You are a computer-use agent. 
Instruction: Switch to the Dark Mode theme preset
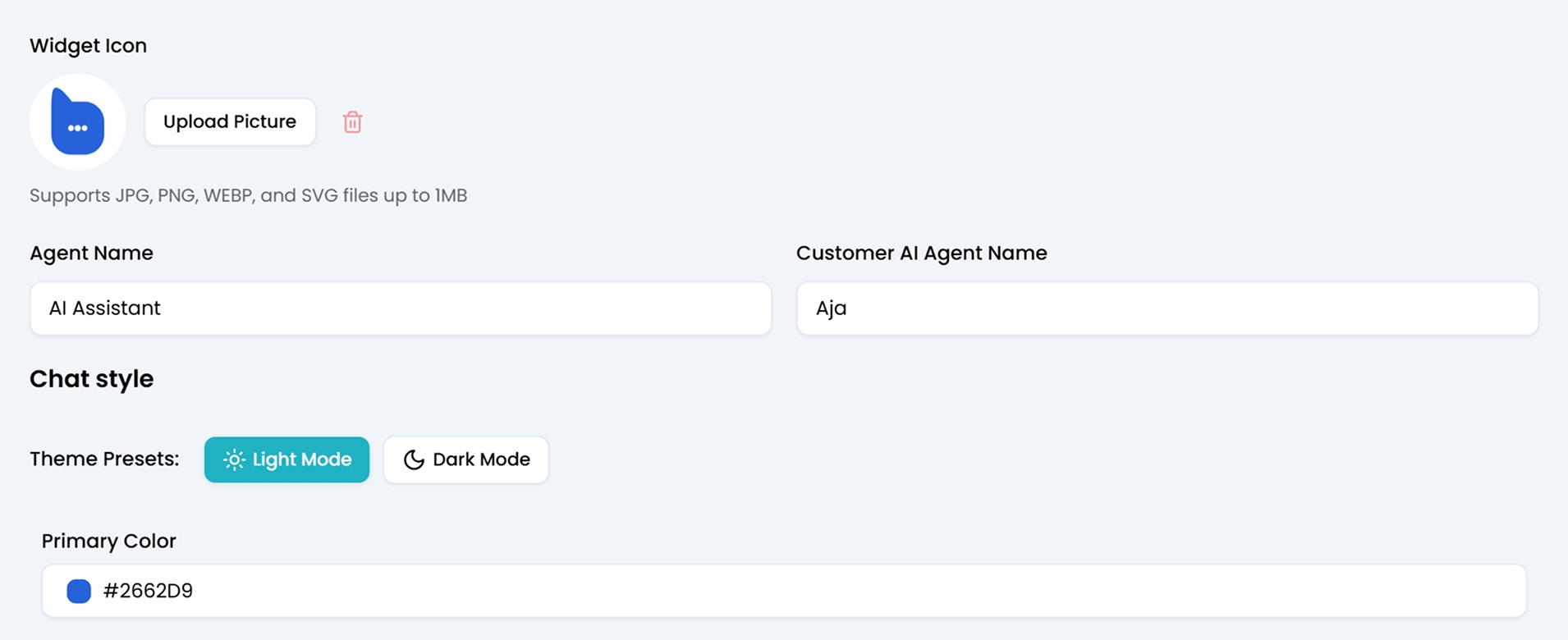point(465,459)
